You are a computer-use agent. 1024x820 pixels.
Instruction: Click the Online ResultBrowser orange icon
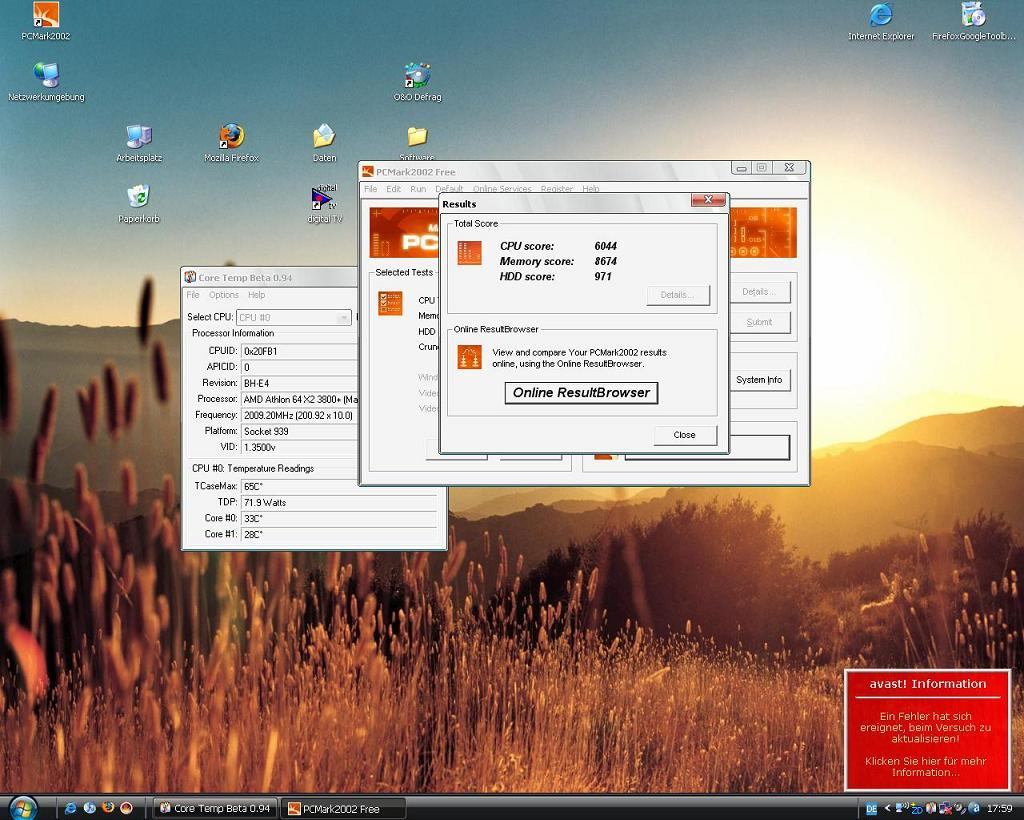coord(469,357)
